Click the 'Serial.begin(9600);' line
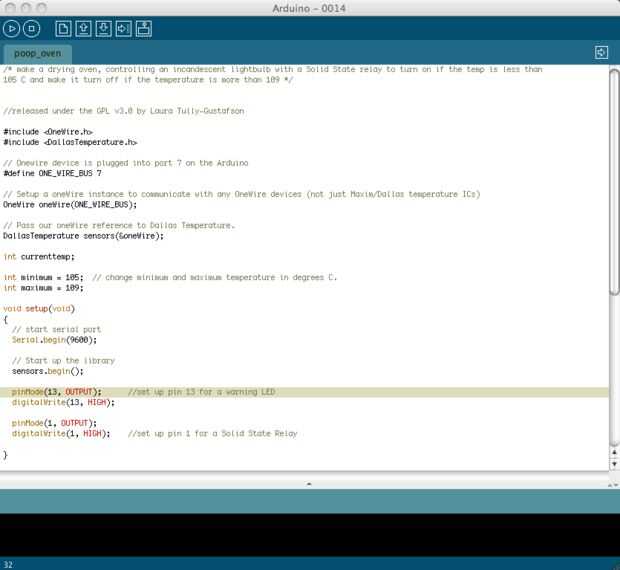620x570 pixels. pos(54,340)
